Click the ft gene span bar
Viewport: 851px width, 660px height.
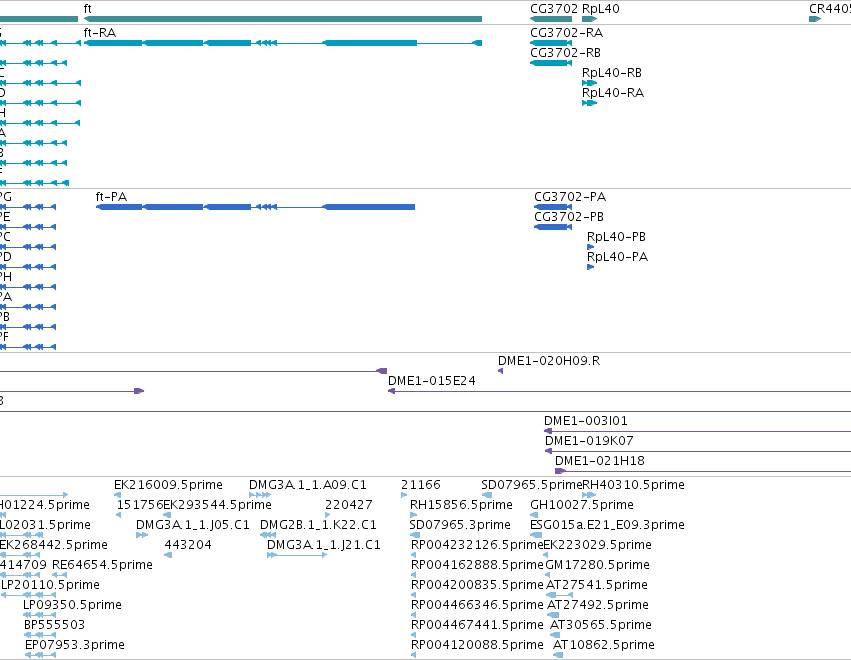point(283,19)
